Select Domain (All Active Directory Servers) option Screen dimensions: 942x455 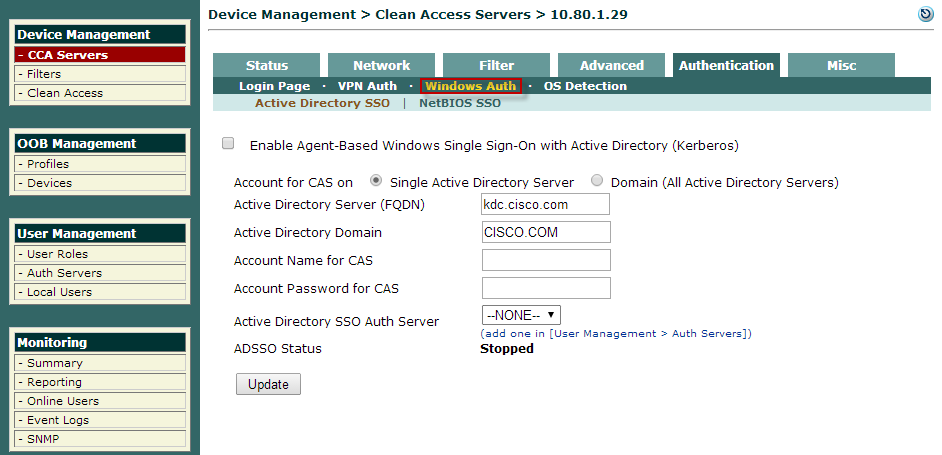pyautogui.click(x=597, y=180)
